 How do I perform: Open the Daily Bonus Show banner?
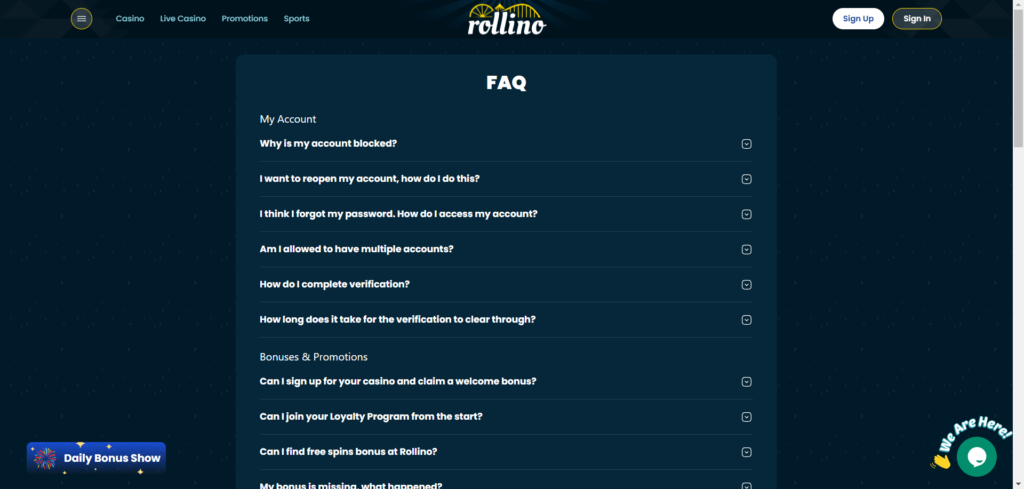111,458
